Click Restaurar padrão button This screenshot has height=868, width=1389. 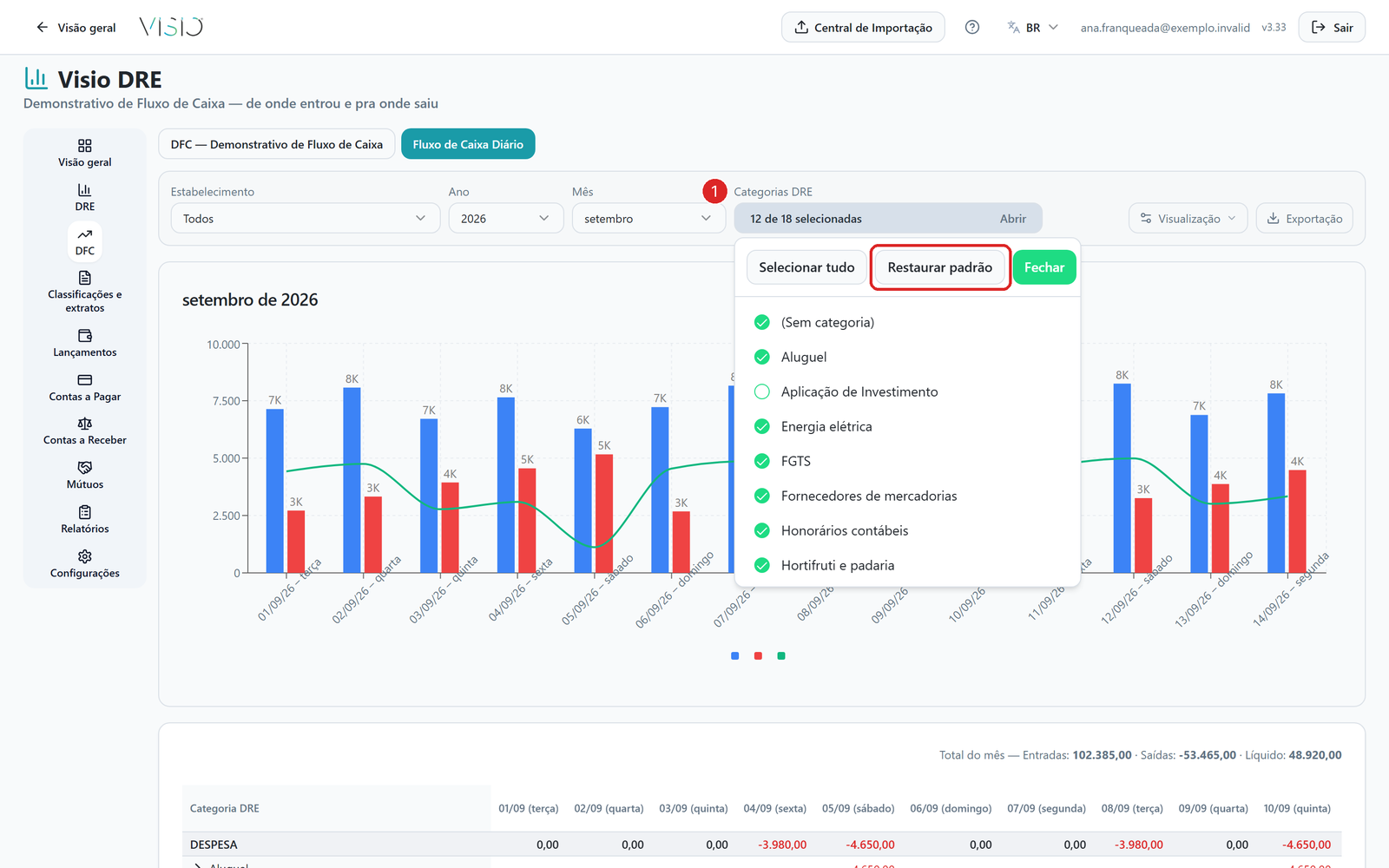(x=939, y=267)
